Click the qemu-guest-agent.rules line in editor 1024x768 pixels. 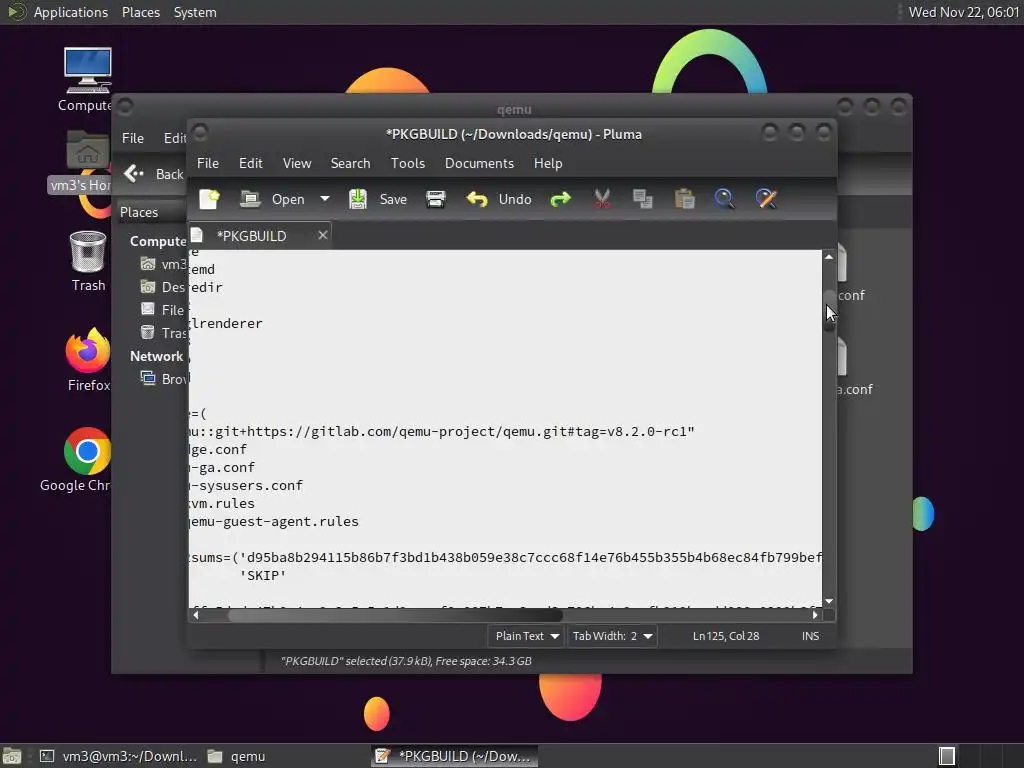274,521
